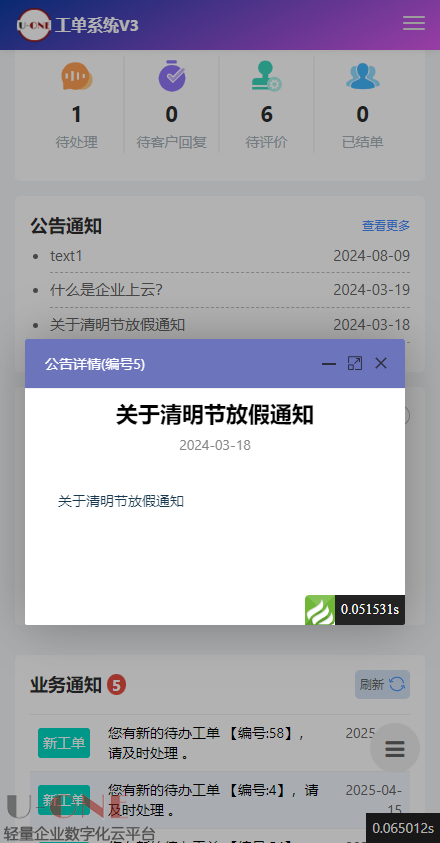The image size is (440, 843).
Task: Click the green flame debug icon in dialog
Action: pyautogui.click(x=320, y=610)
